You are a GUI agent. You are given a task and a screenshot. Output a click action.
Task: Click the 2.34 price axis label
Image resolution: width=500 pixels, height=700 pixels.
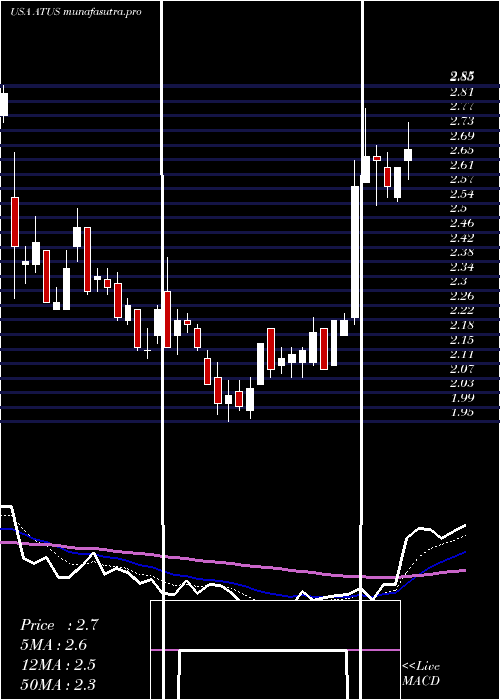462,267
